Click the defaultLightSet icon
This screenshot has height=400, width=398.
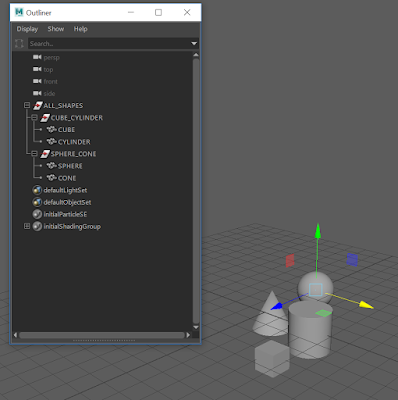click(37, 190)
